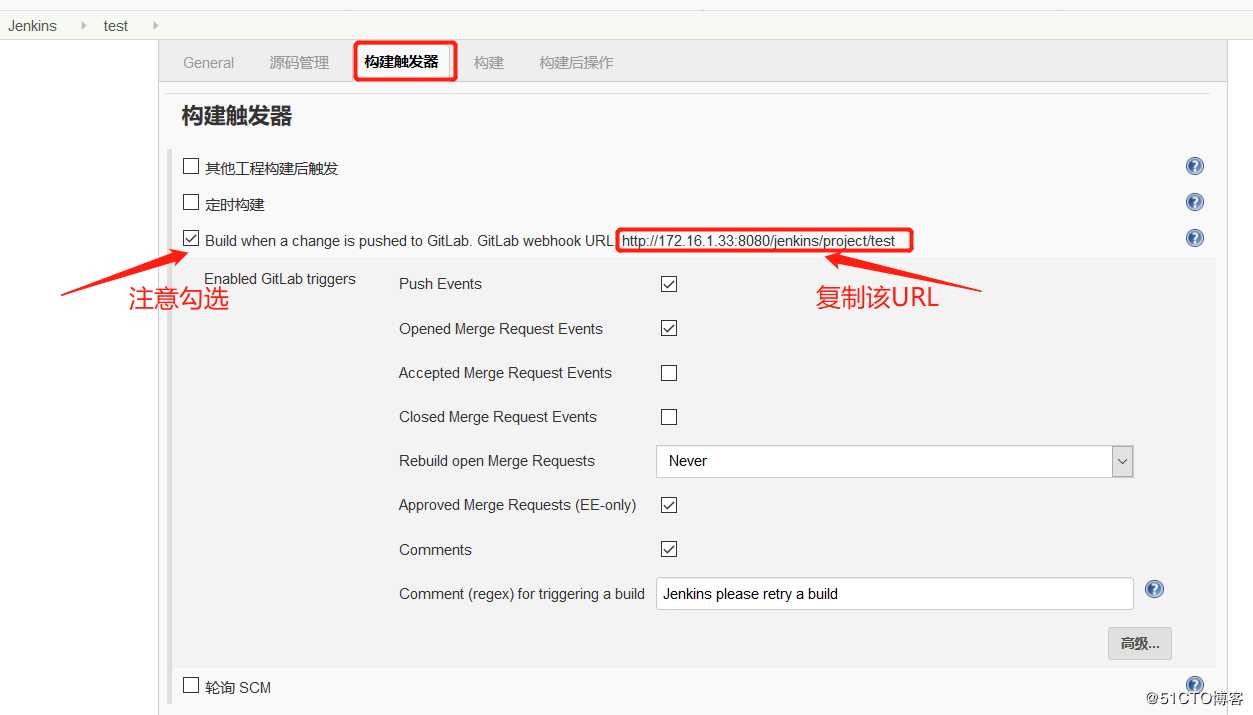Open help for 定时构建 option
This screenshot has height=715, width=1253.
1194,202
